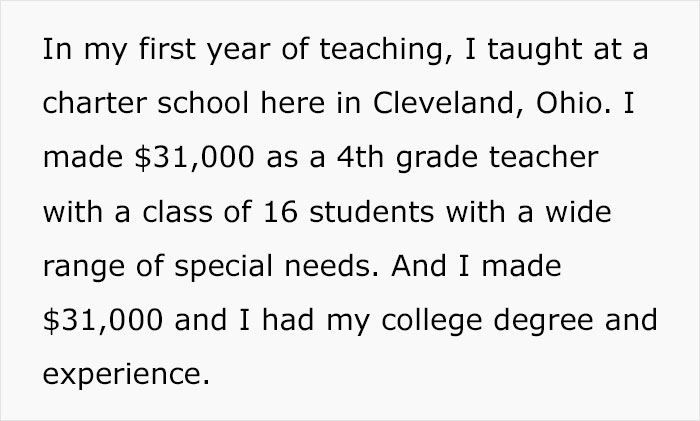Click the text '4th grade teacher'

[x=467, y=158]
